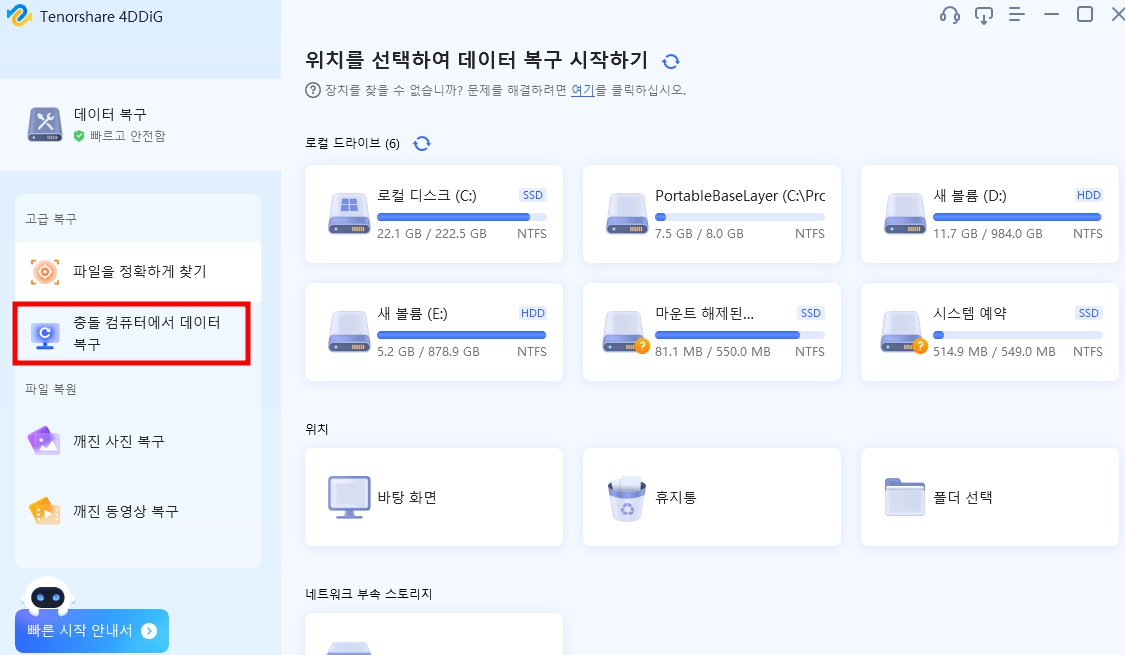The image size is (1125, 655).
Task: Select 새 볼륨 (D:) drive card
Action: tap(990, 214)
